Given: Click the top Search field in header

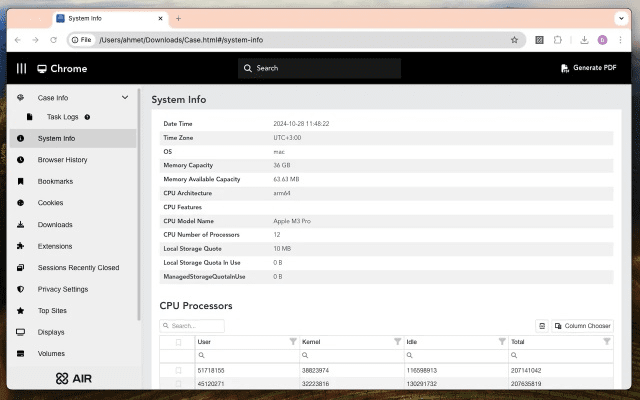Looking at the screenshot, I should coord(320,68).
